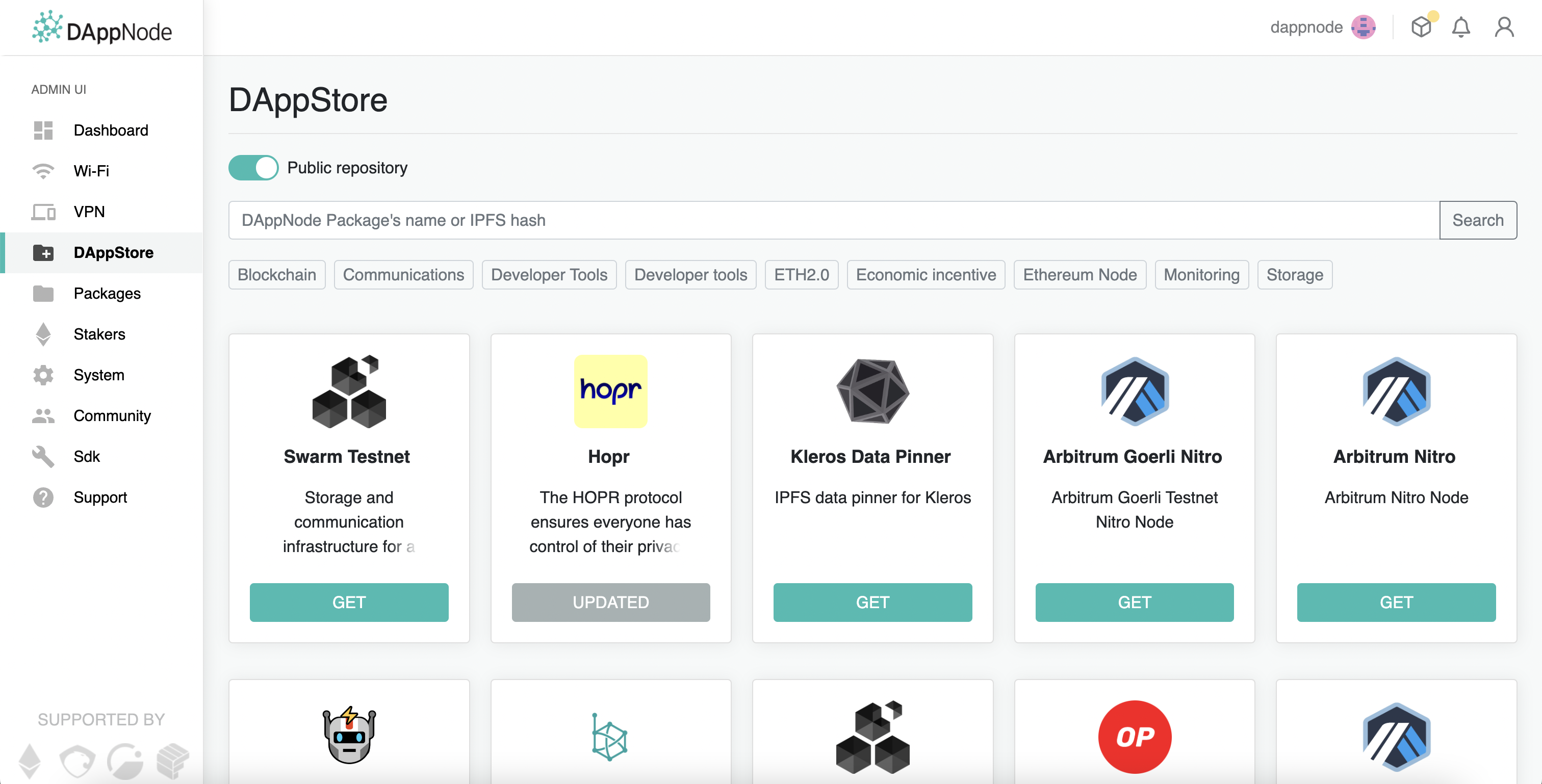Click the Hopr yellow logo
Viewport: 1542px width, 784px height.
610,391
